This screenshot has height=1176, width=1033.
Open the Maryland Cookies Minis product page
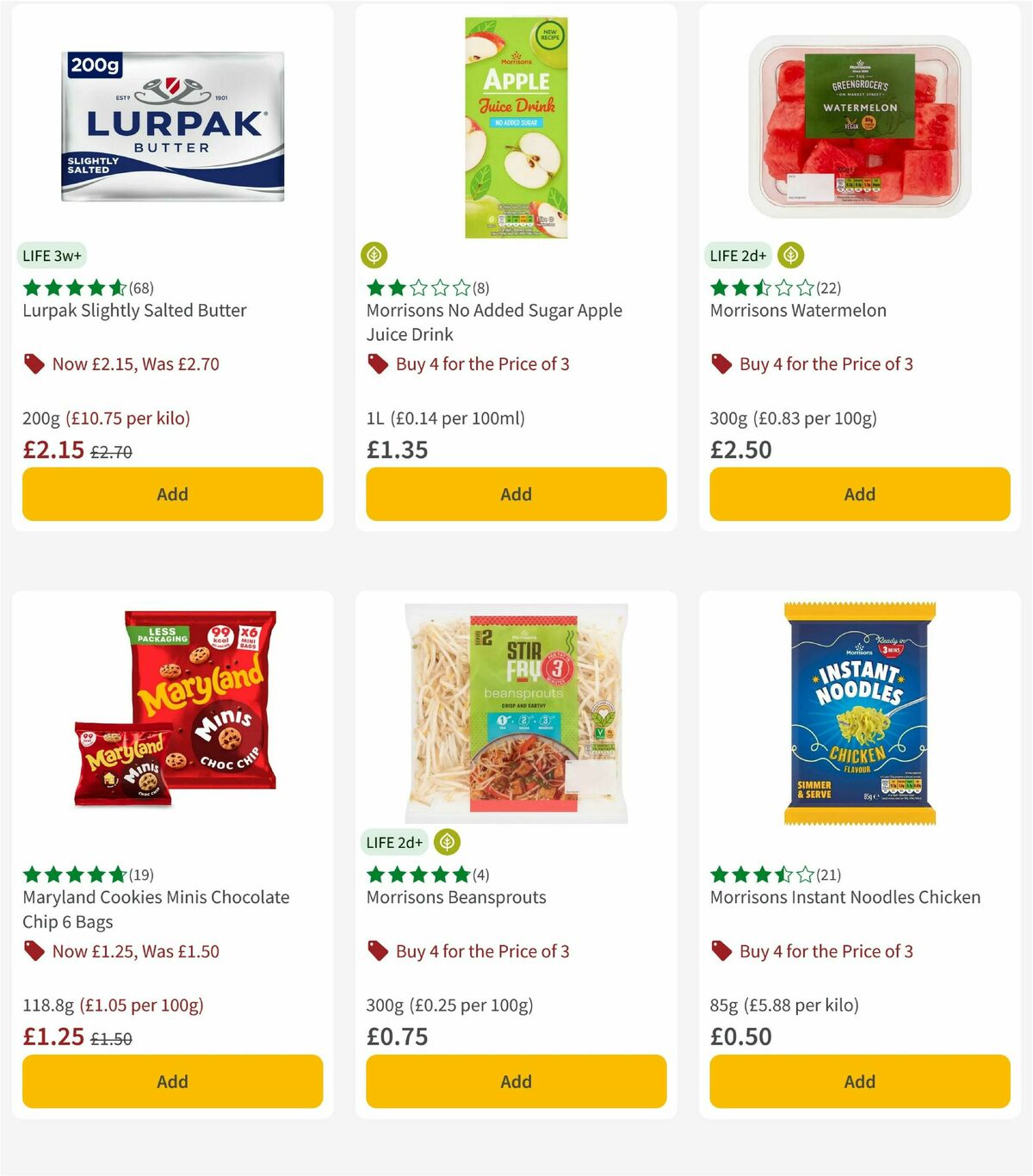(x=155, y=908)
